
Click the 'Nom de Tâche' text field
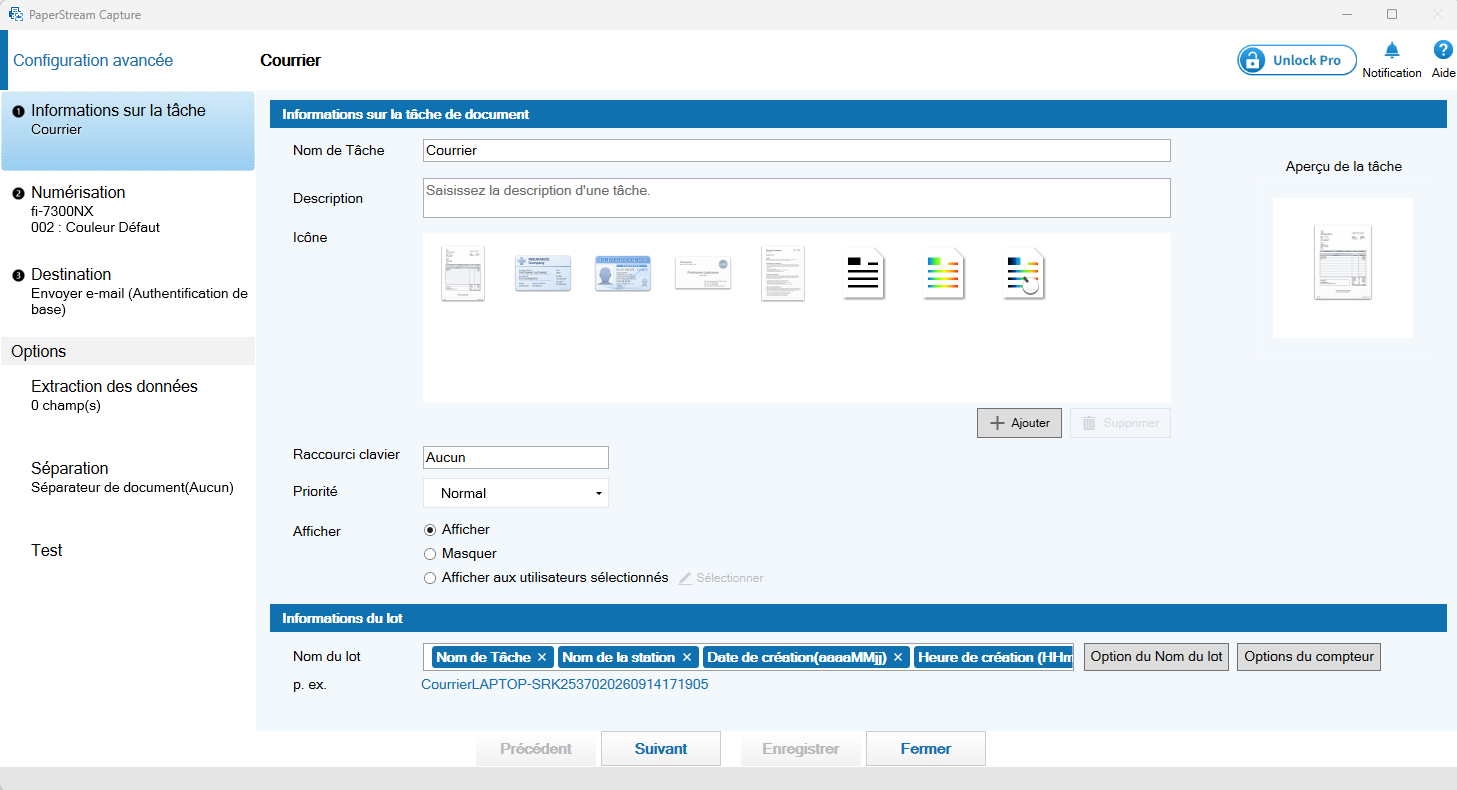(797, 150)
